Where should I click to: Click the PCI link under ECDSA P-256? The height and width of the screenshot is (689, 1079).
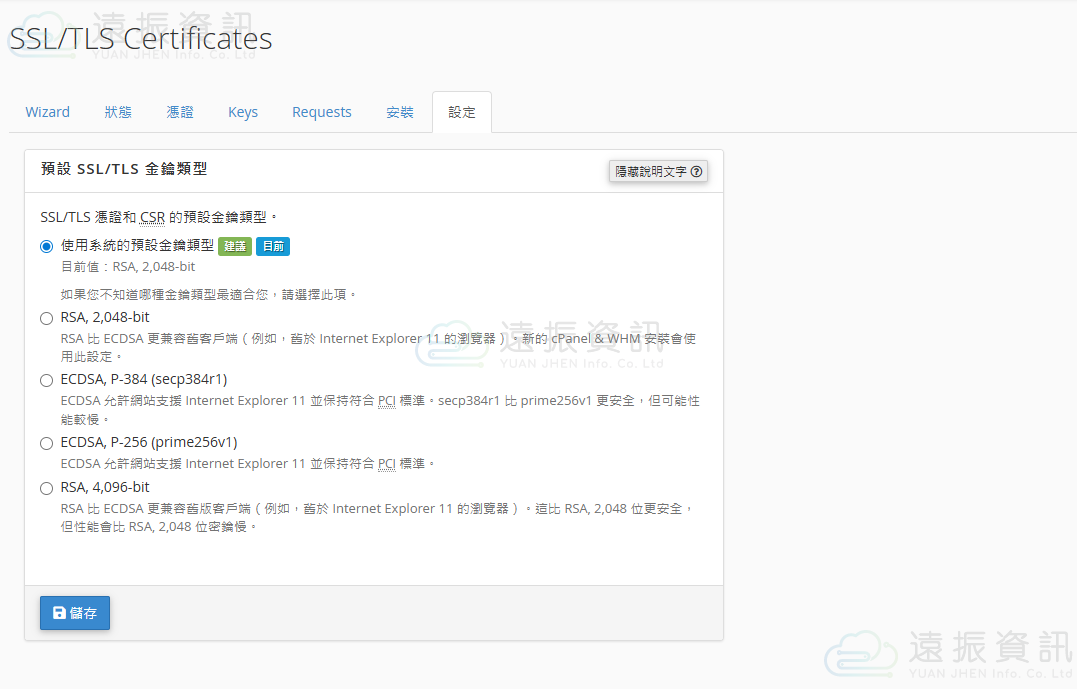[x=387, y=463]
